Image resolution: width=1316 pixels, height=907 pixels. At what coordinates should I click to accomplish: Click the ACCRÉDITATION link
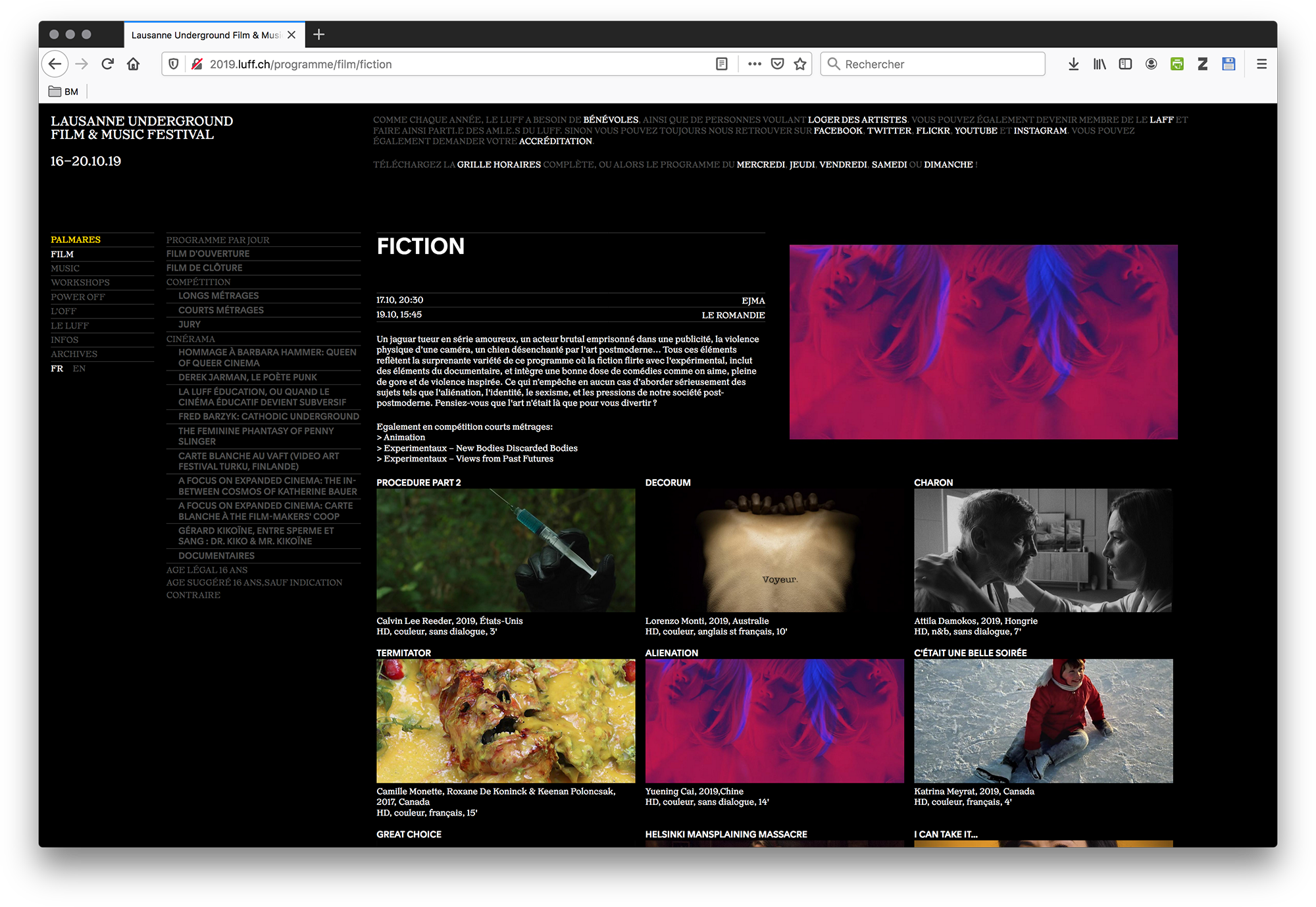pyautogui.click(x=555, y=141)
